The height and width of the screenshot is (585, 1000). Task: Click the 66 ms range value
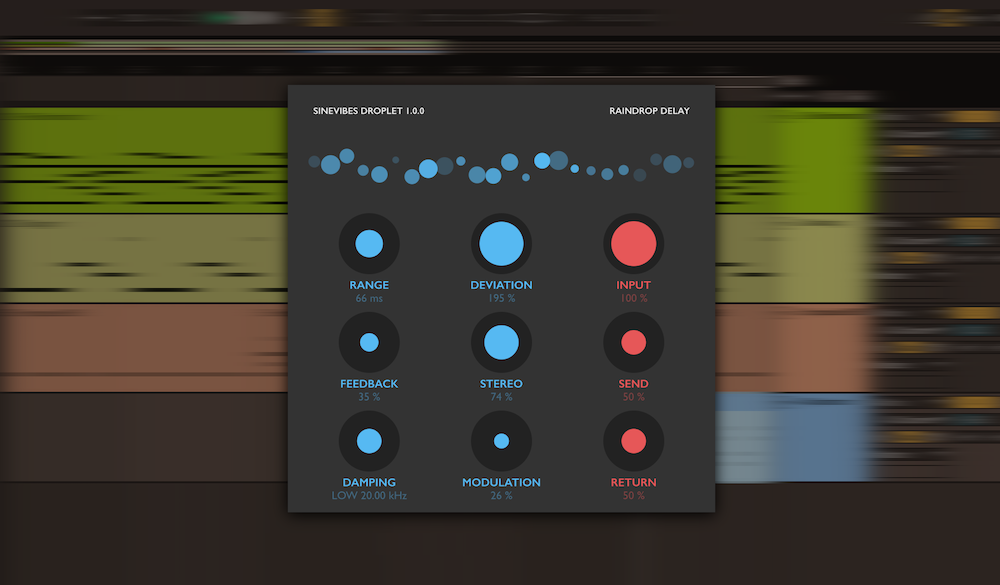click(x=369, y=299)
